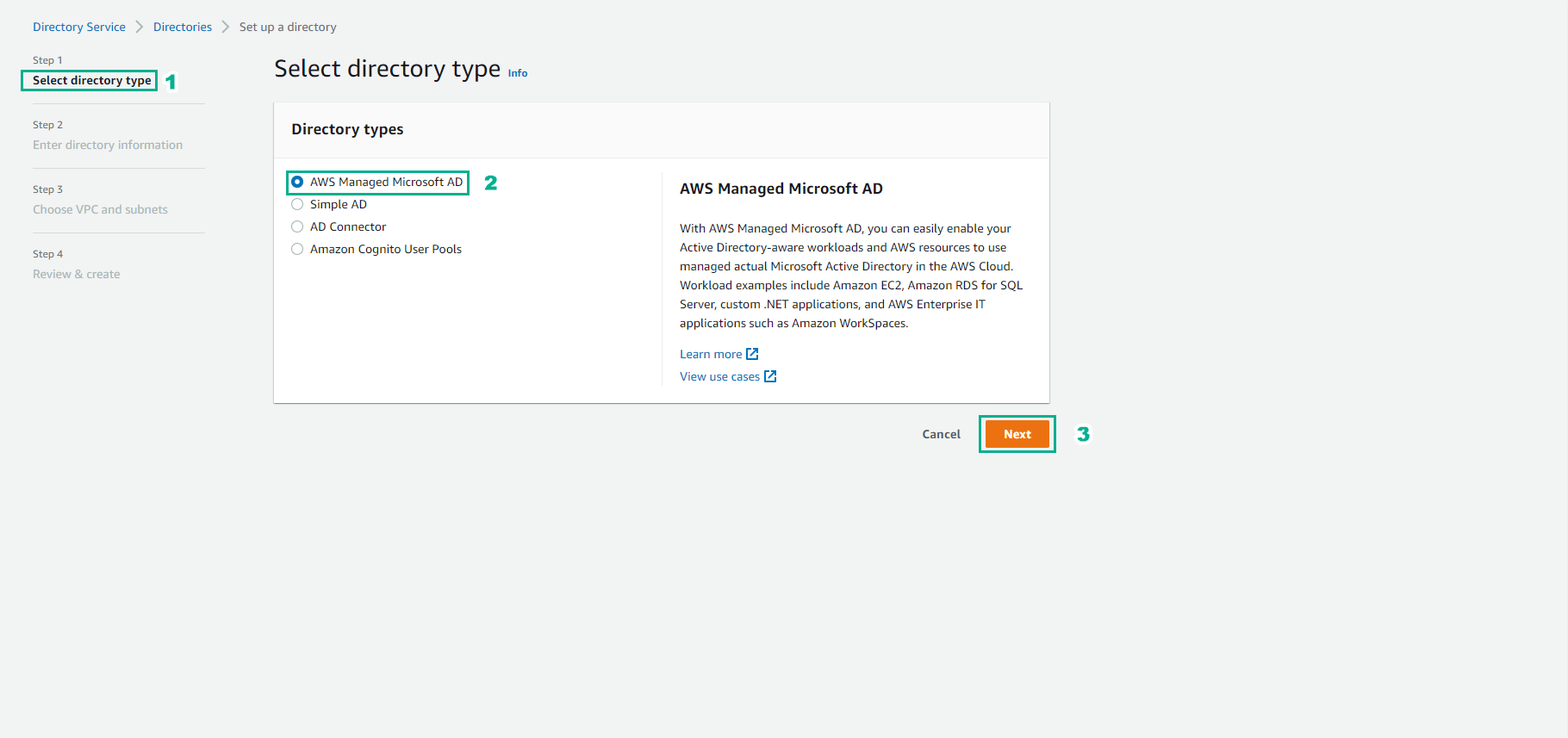The width and height of the screenshot is (1568, 738).
Task: Select the Simple AD radio option
Action: (x=297, y=204)
